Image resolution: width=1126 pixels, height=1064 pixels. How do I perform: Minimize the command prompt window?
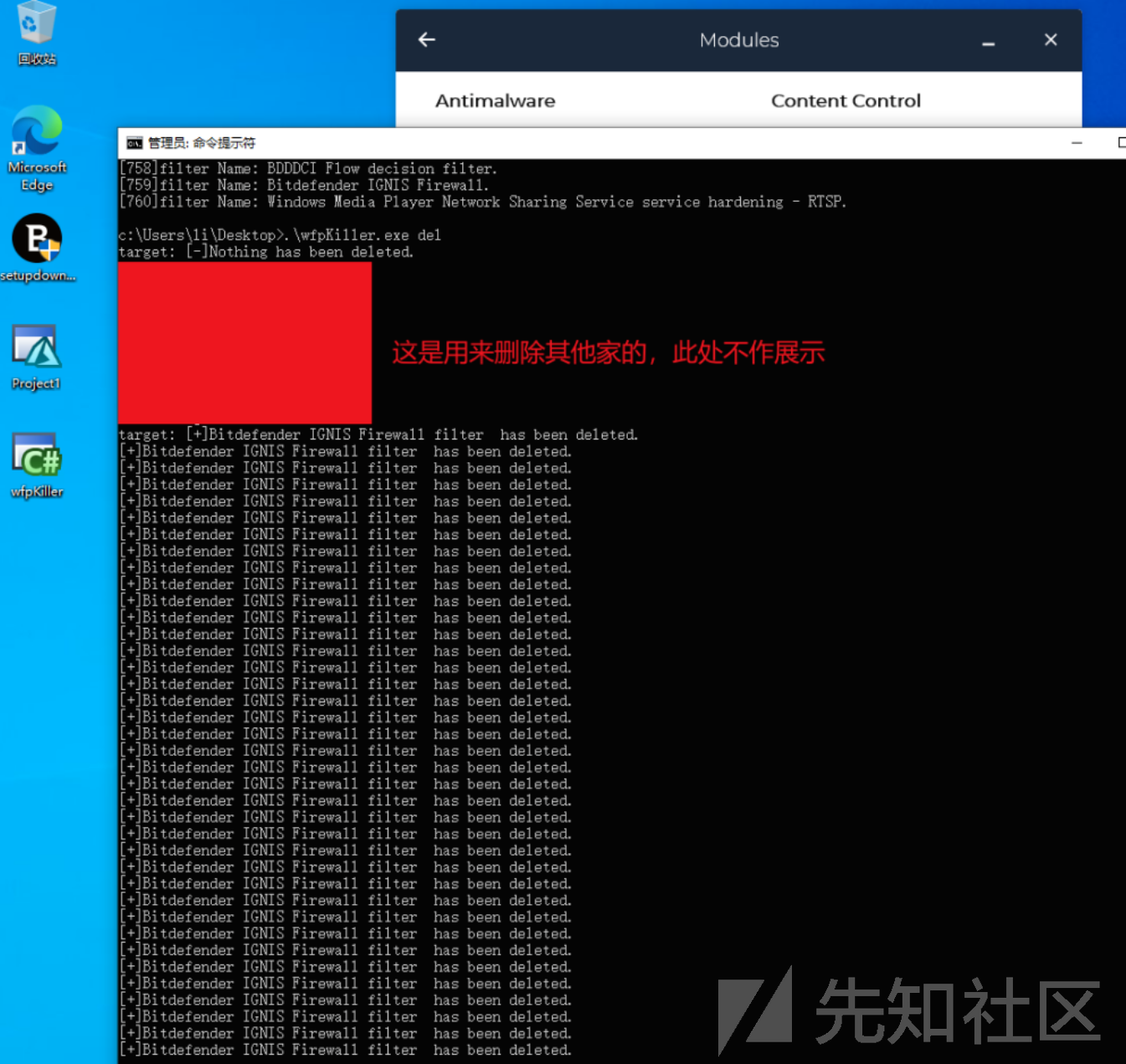pyautogui.click(x=1077, y=143)
